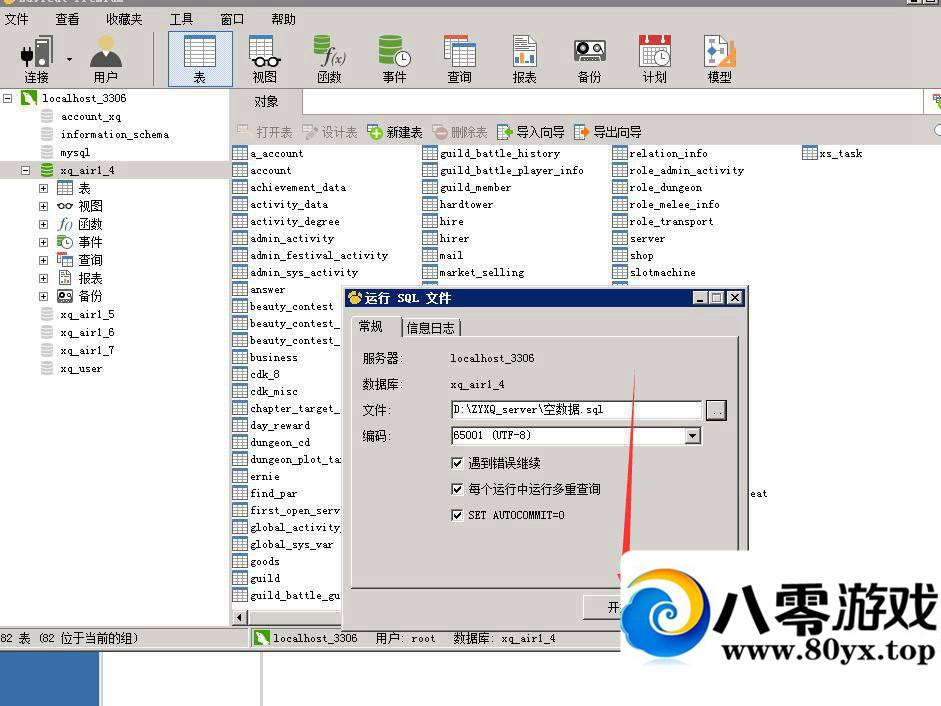This screenshot has height=706, width=941.
Task: Expand the 表 node in tree
Action: [x=43, y=189]
